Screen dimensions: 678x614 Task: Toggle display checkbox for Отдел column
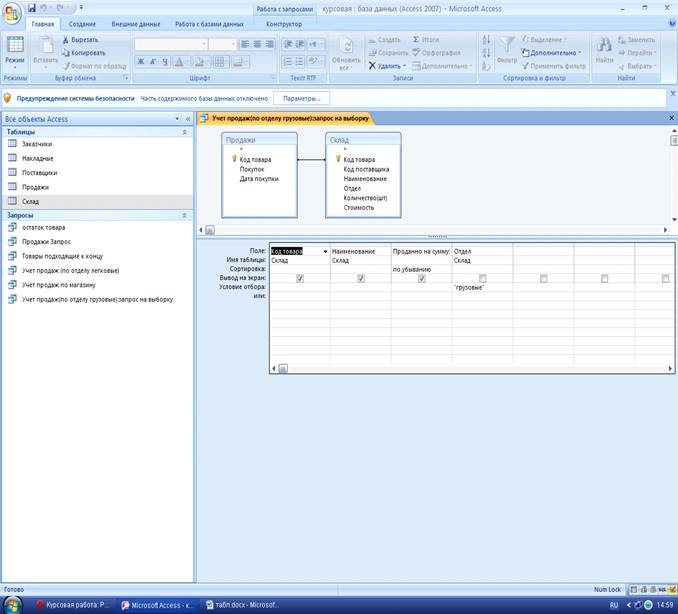click(482, 278)
